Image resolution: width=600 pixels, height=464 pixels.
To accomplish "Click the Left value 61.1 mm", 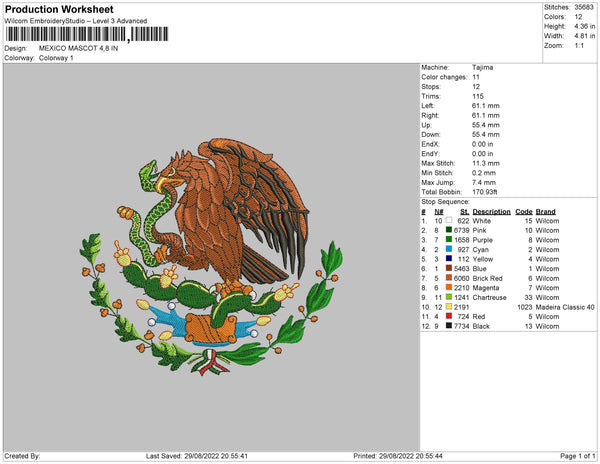I will pyautogui.click(x=486, y=106).
